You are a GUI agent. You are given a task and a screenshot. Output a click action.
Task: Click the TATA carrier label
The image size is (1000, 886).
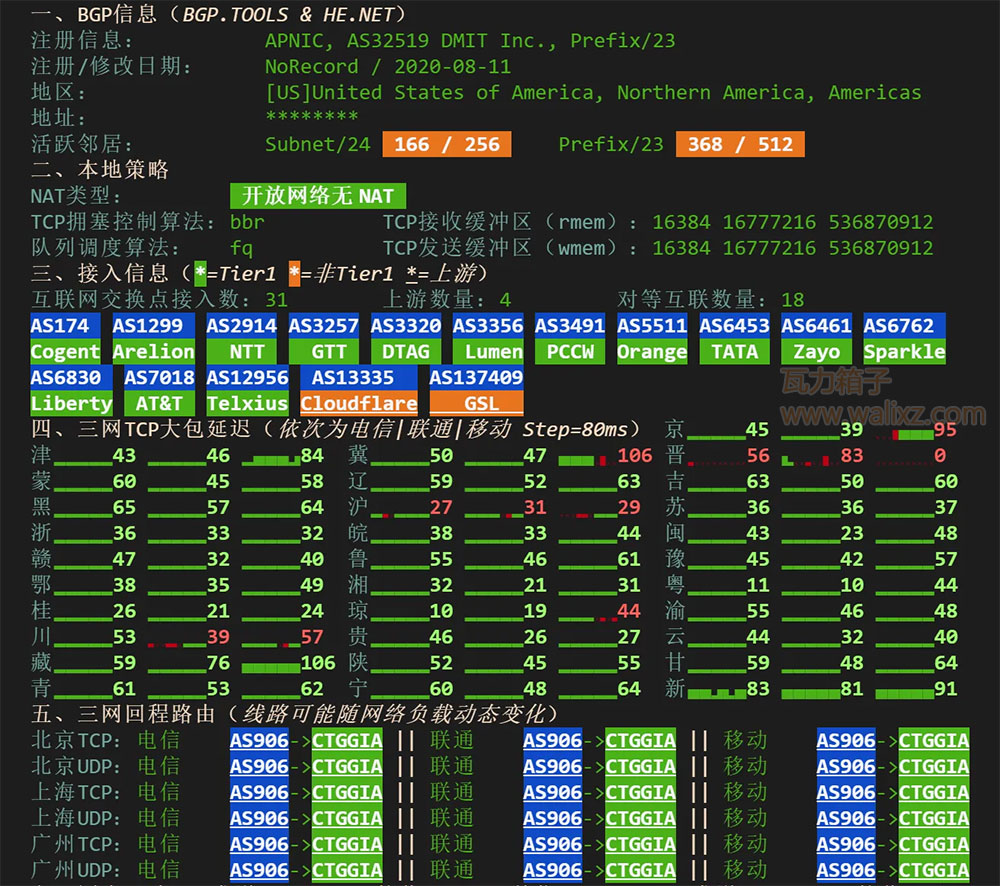pyautogui.click(x=734, y=351)
